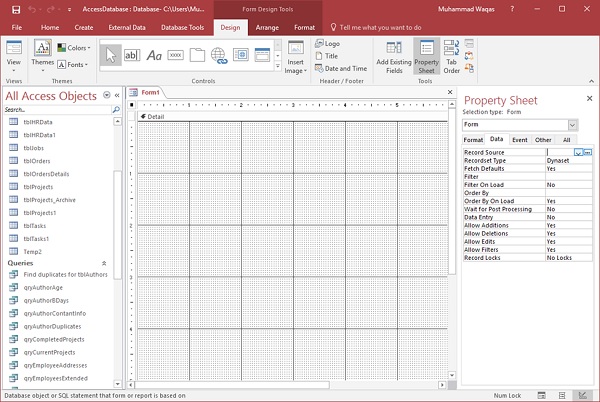Pick the Select pointer tool
The width and height of the screenshot is (600, 402).
[111, 55]
